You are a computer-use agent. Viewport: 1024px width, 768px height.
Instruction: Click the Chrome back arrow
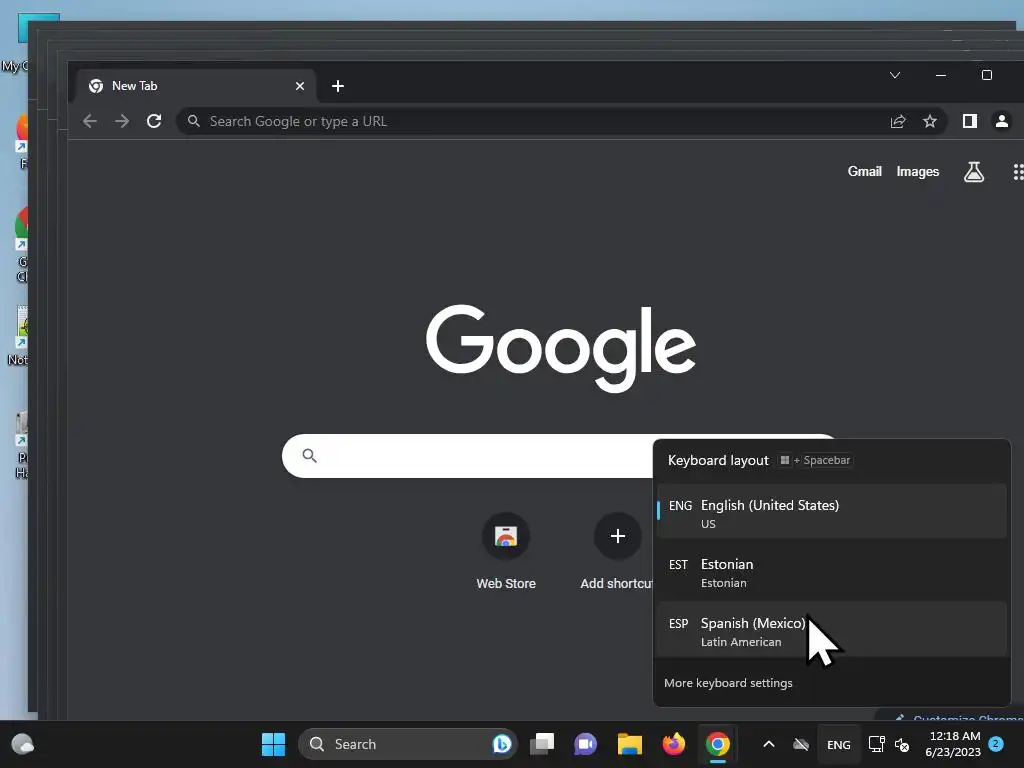point(90,121)
